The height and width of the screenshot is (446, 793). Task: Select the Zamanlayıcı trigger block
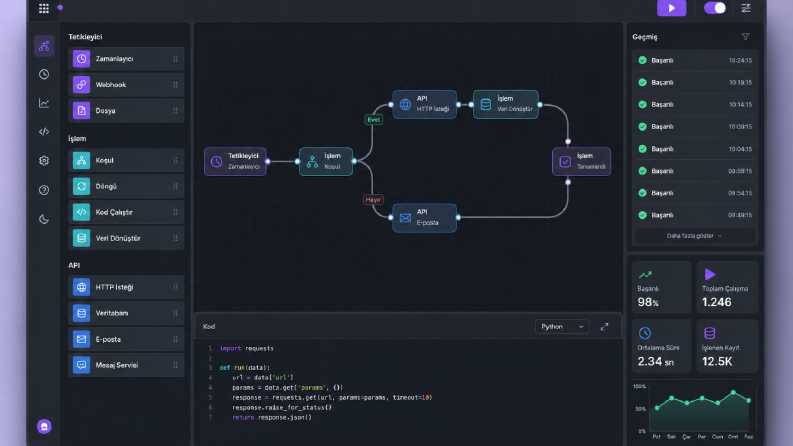pos(126,59)
